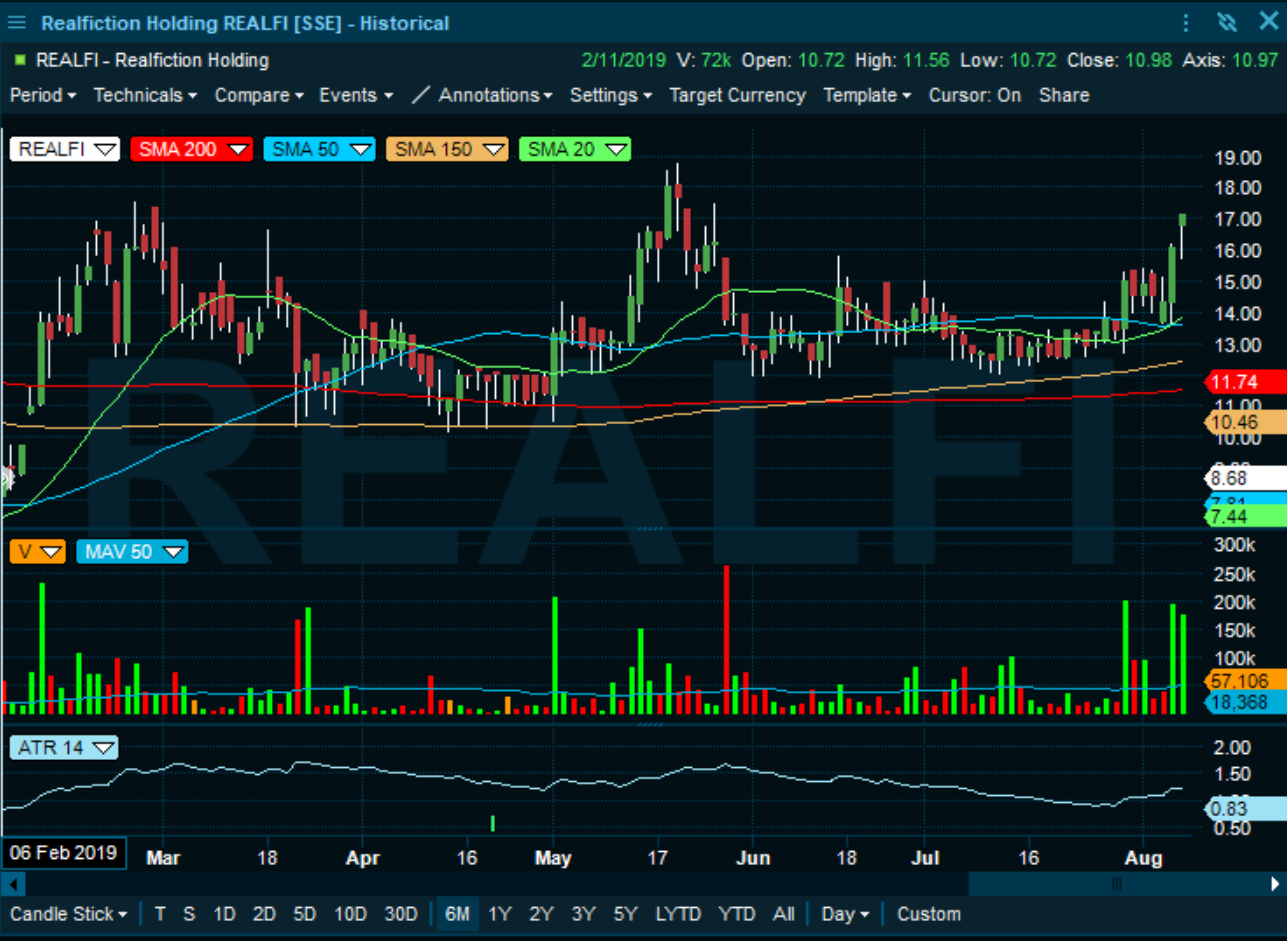Click the scroll right arrow
Image resolution: width=1287 pixels, height=941 pixels.
[x=1274, y=884]
